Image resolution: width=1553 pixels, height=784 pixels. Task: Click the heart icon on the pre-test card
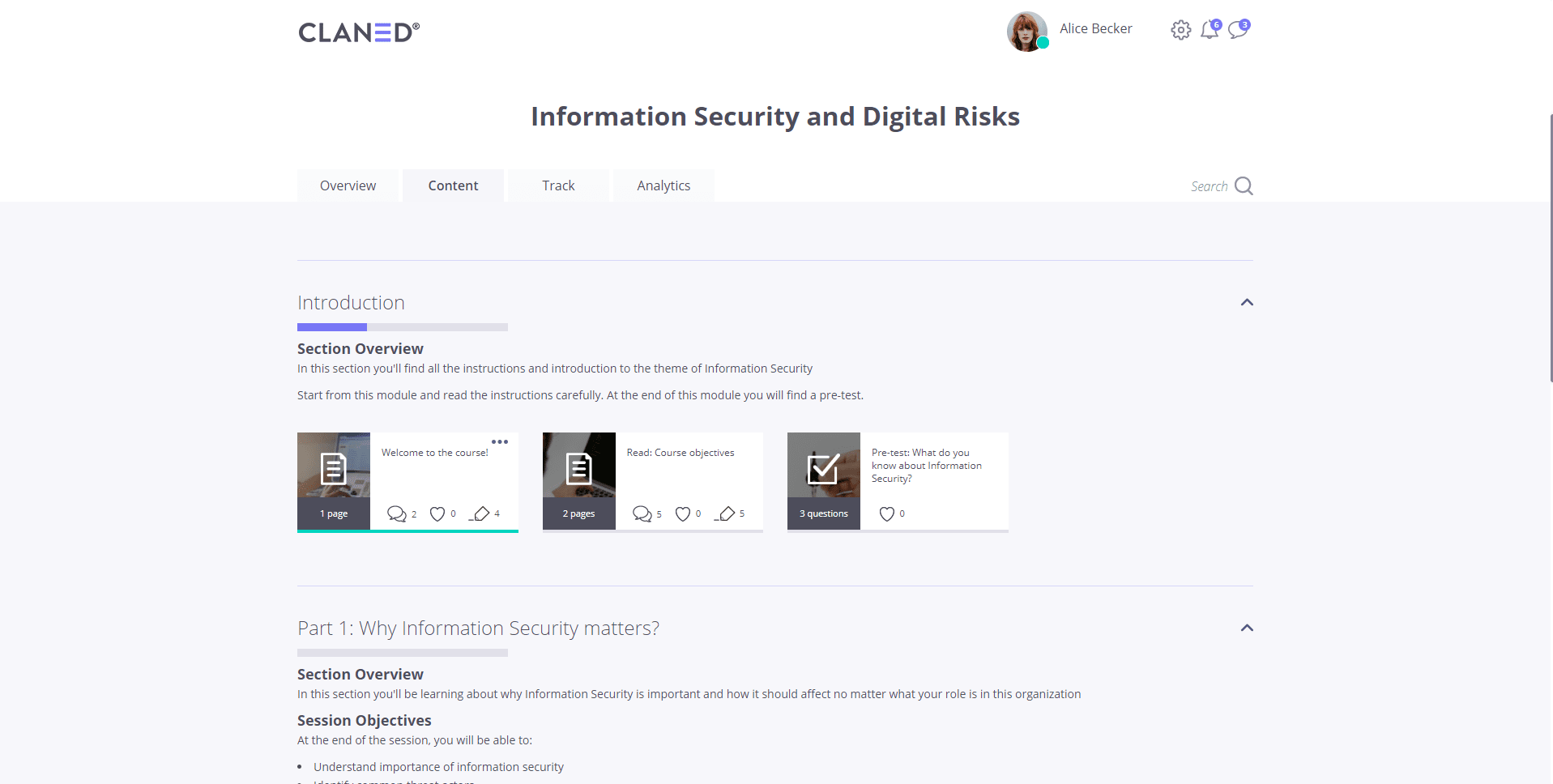(x=887, y=513)
